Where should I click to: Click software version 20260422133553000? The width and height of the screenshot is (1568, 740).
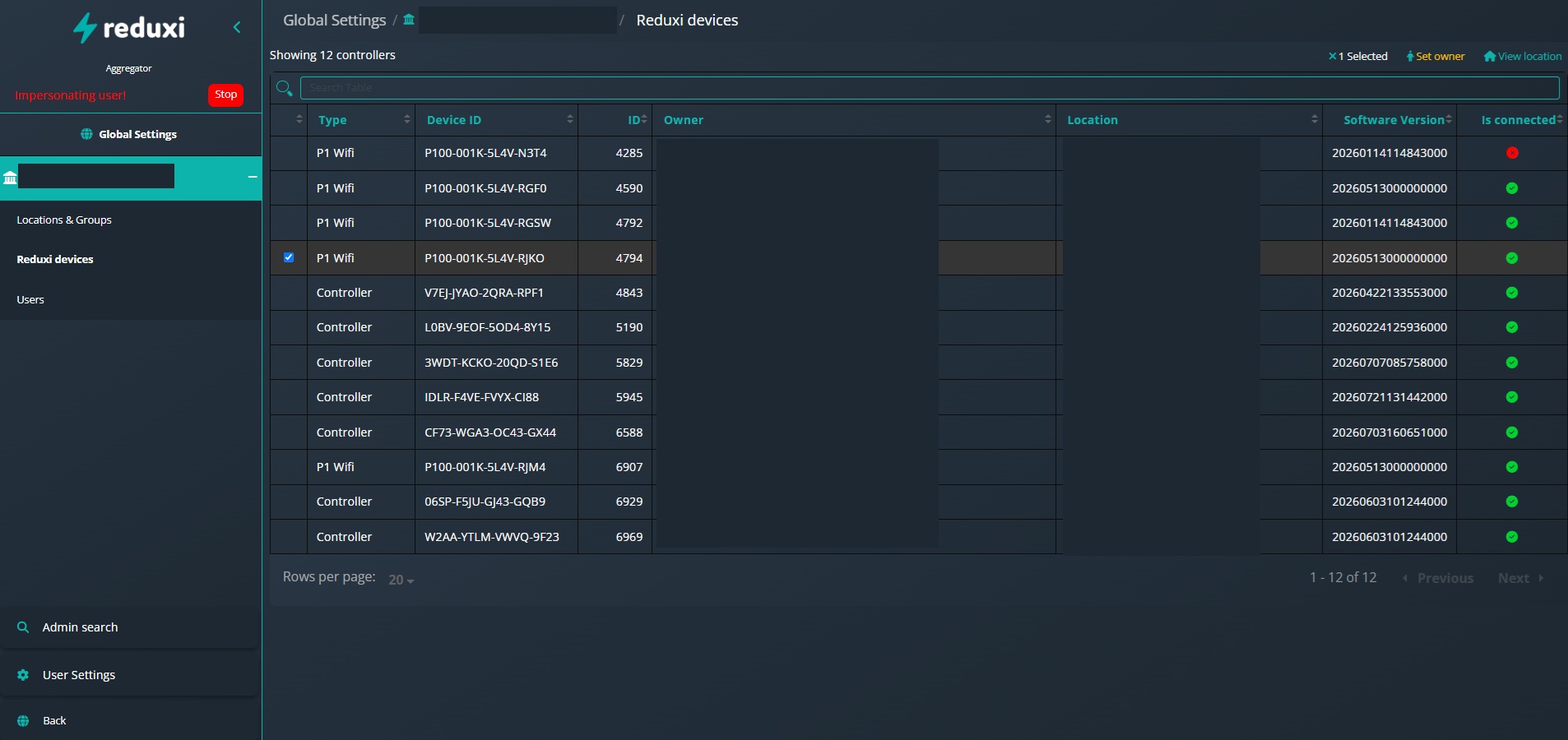click(1389, 293)
